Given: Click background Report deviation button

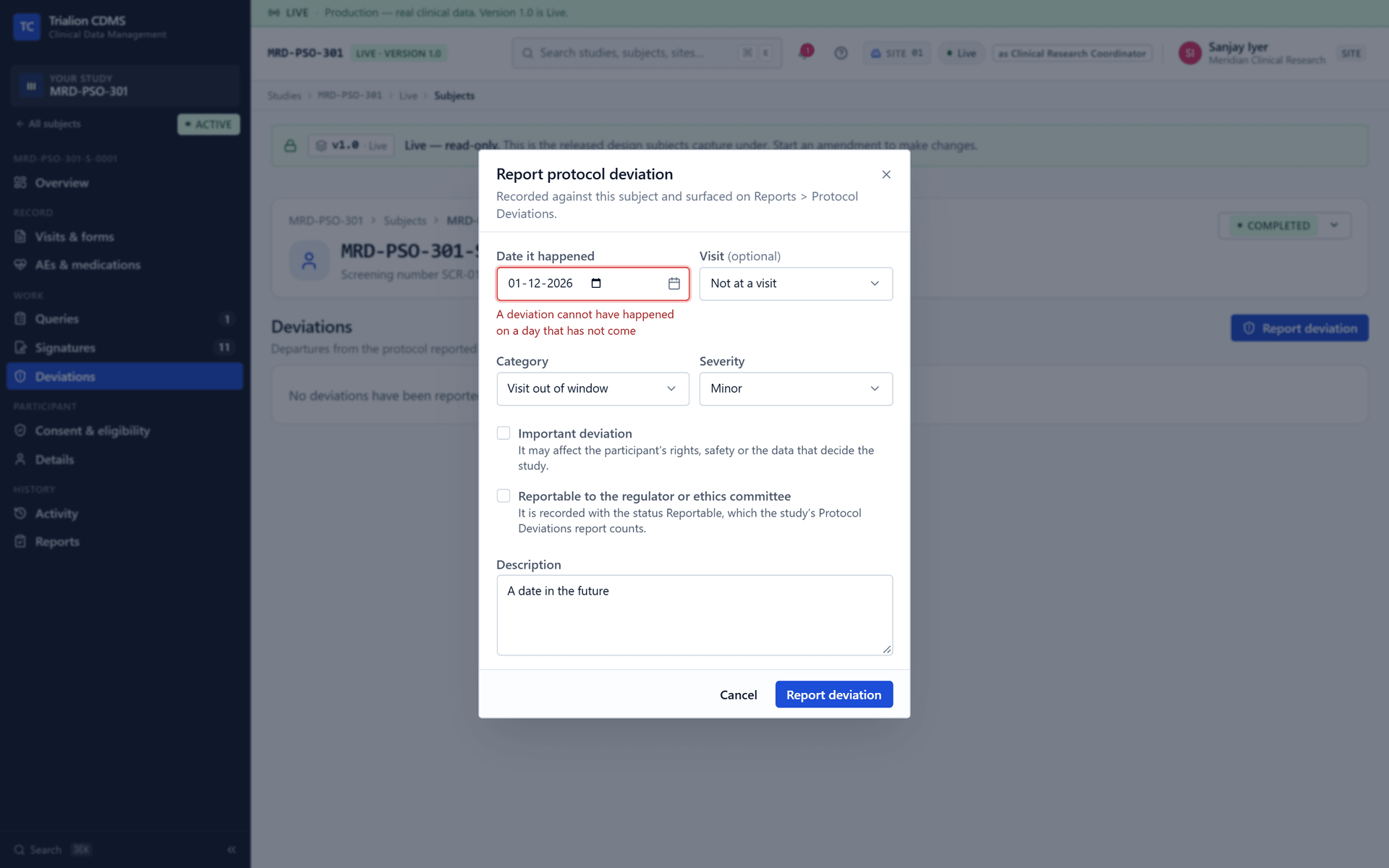Looking at the screenshot, I should [x=1299, y=328].
